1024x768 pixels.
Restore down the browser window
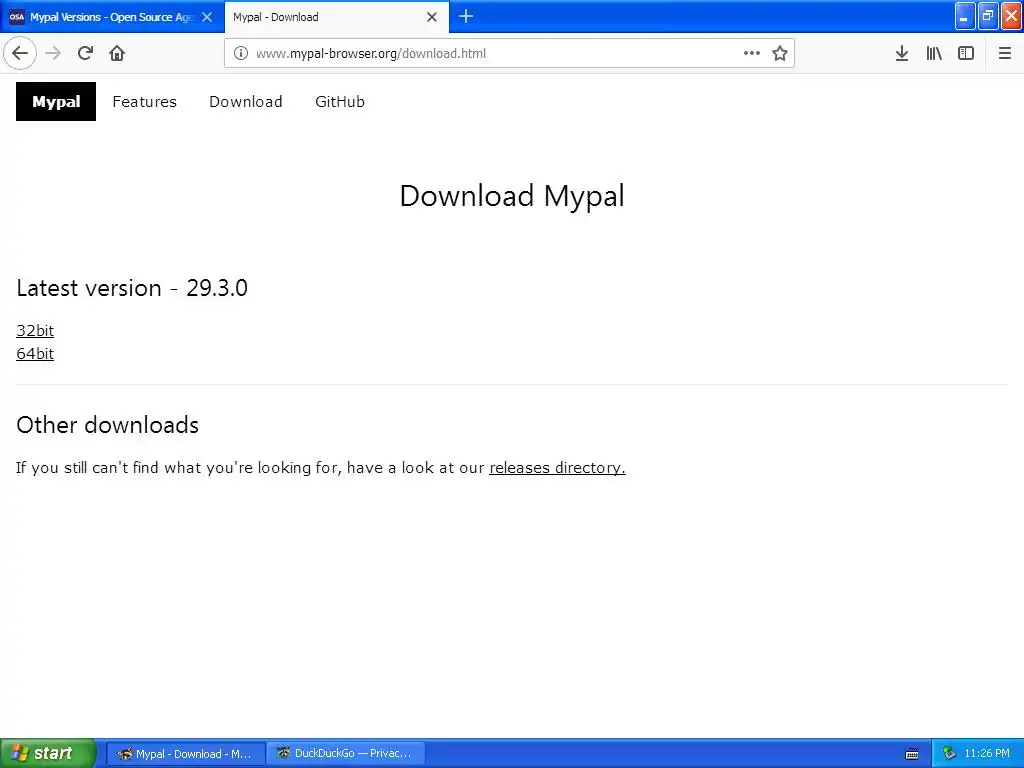click(x=988, y=16)
